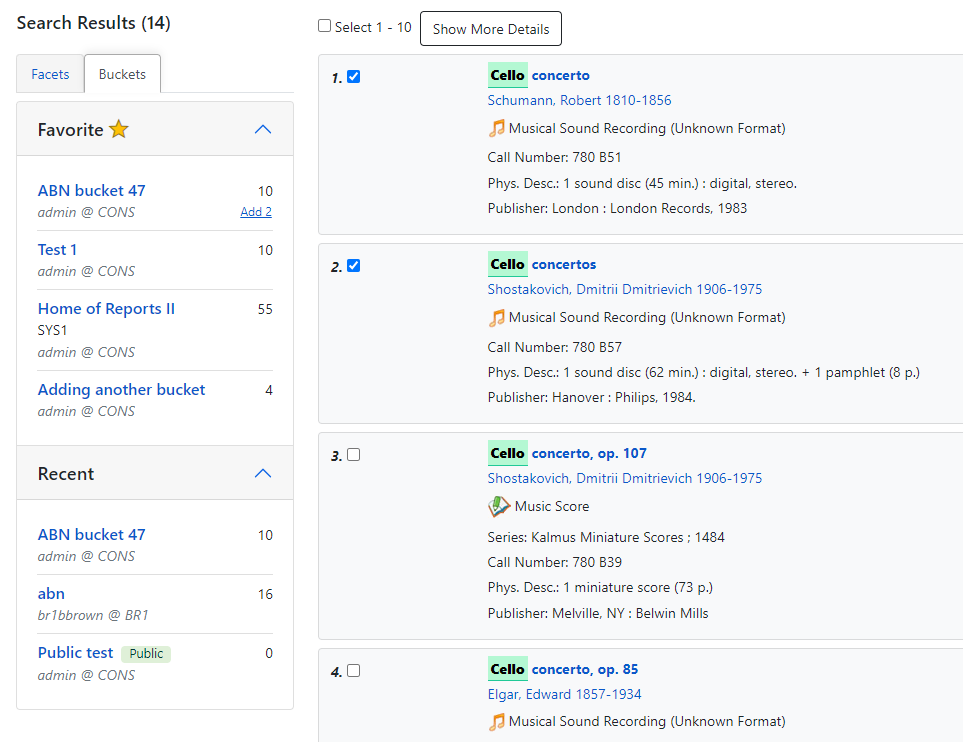
Task: Switch to the Facets tab
Action: 49,73
